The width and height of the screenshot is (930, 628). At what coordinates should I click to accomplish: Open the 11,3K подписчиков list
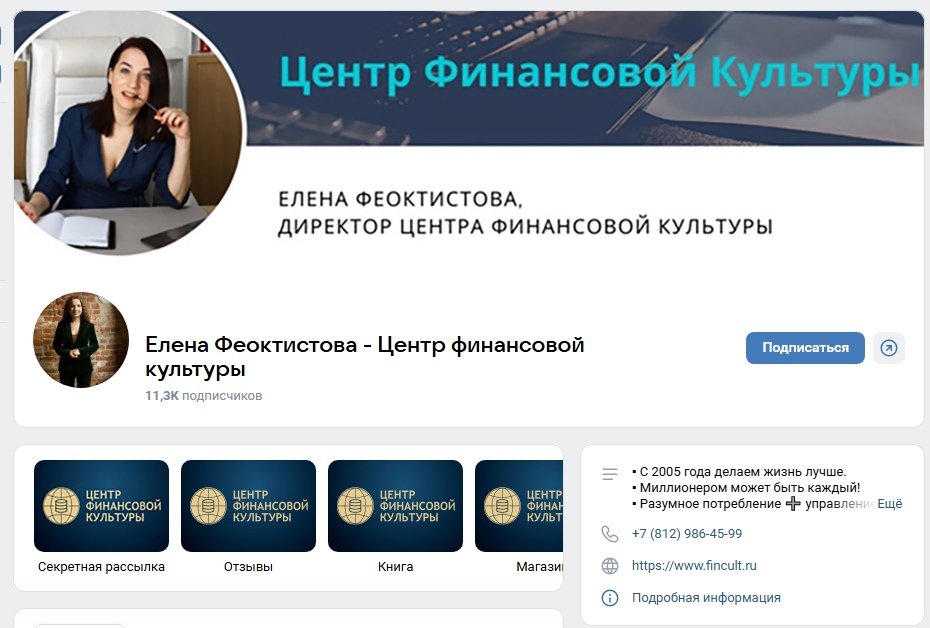tap(203, 396)
